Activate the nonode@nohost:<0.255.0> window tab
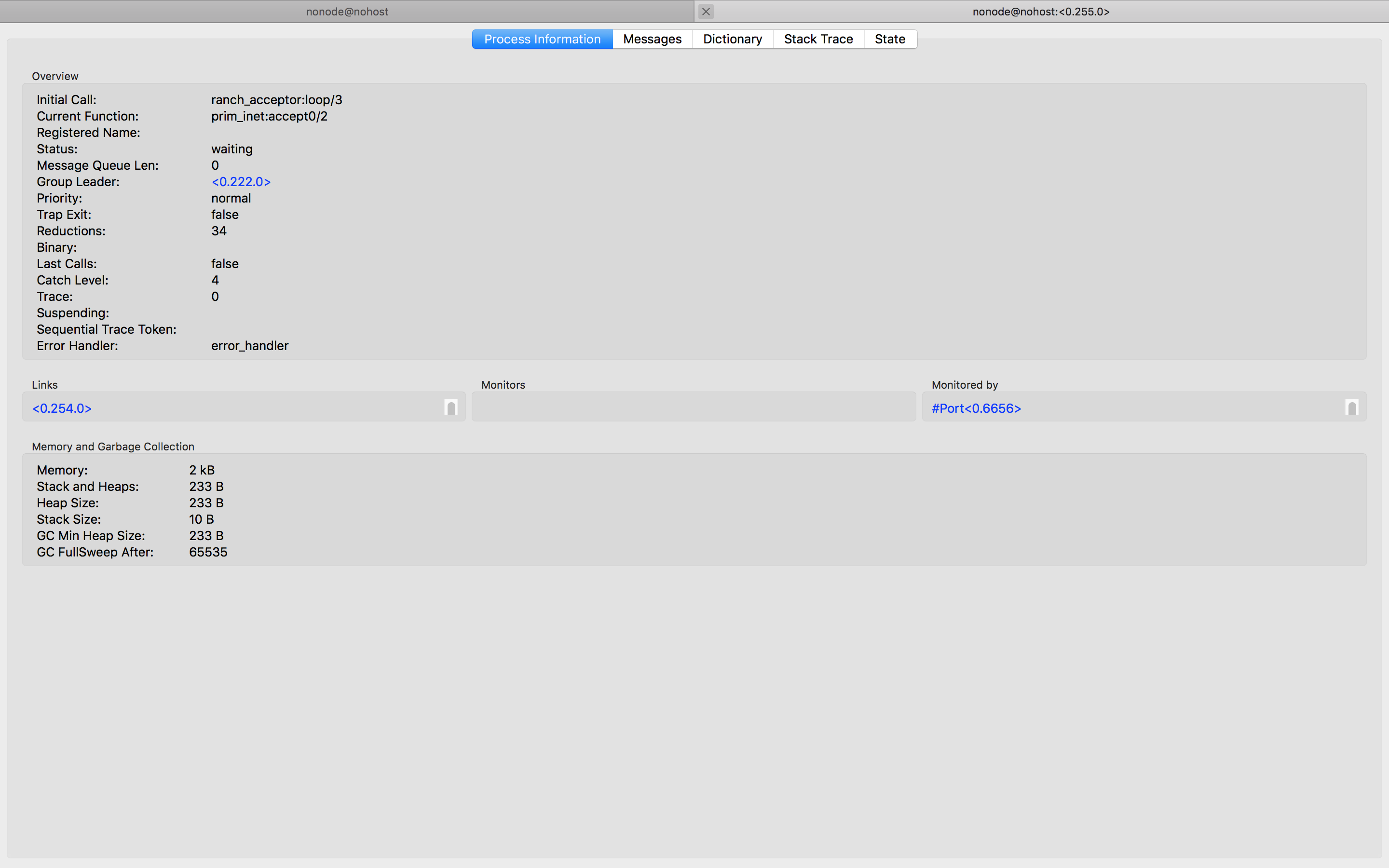This screenshot has width=1389, height=868. pos(1041,12)
